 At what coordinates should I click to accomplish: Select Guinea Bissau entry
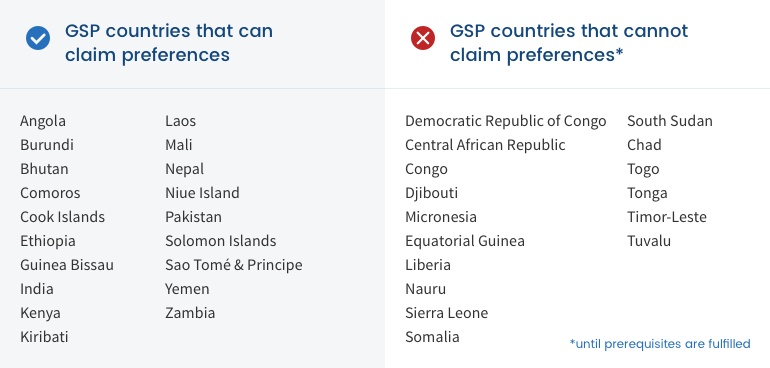pos(67,265)
